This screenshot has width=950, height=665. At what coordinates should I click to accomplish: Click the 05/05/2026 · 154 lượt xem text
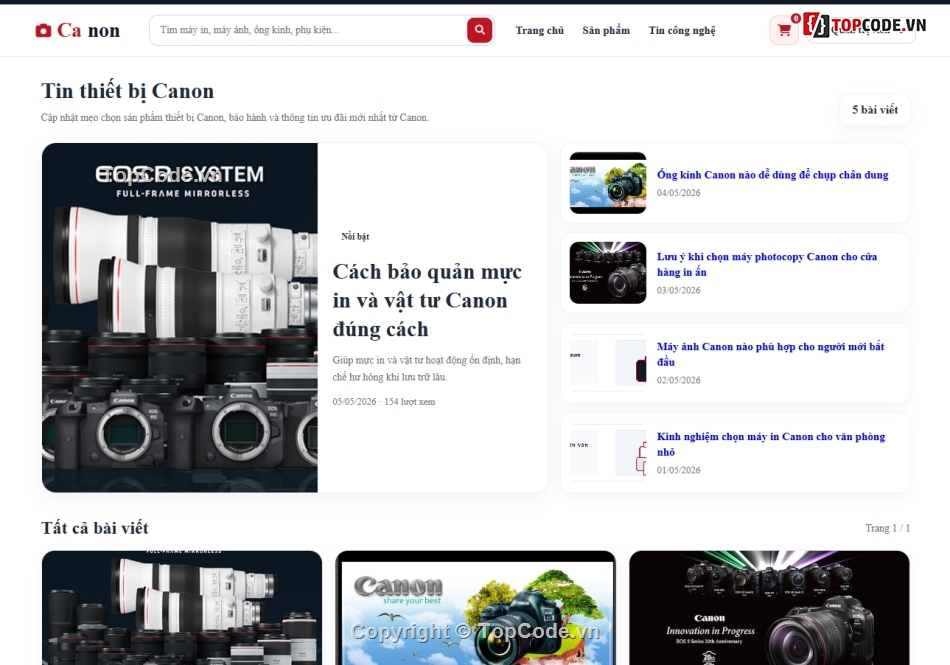coord(384,402)
